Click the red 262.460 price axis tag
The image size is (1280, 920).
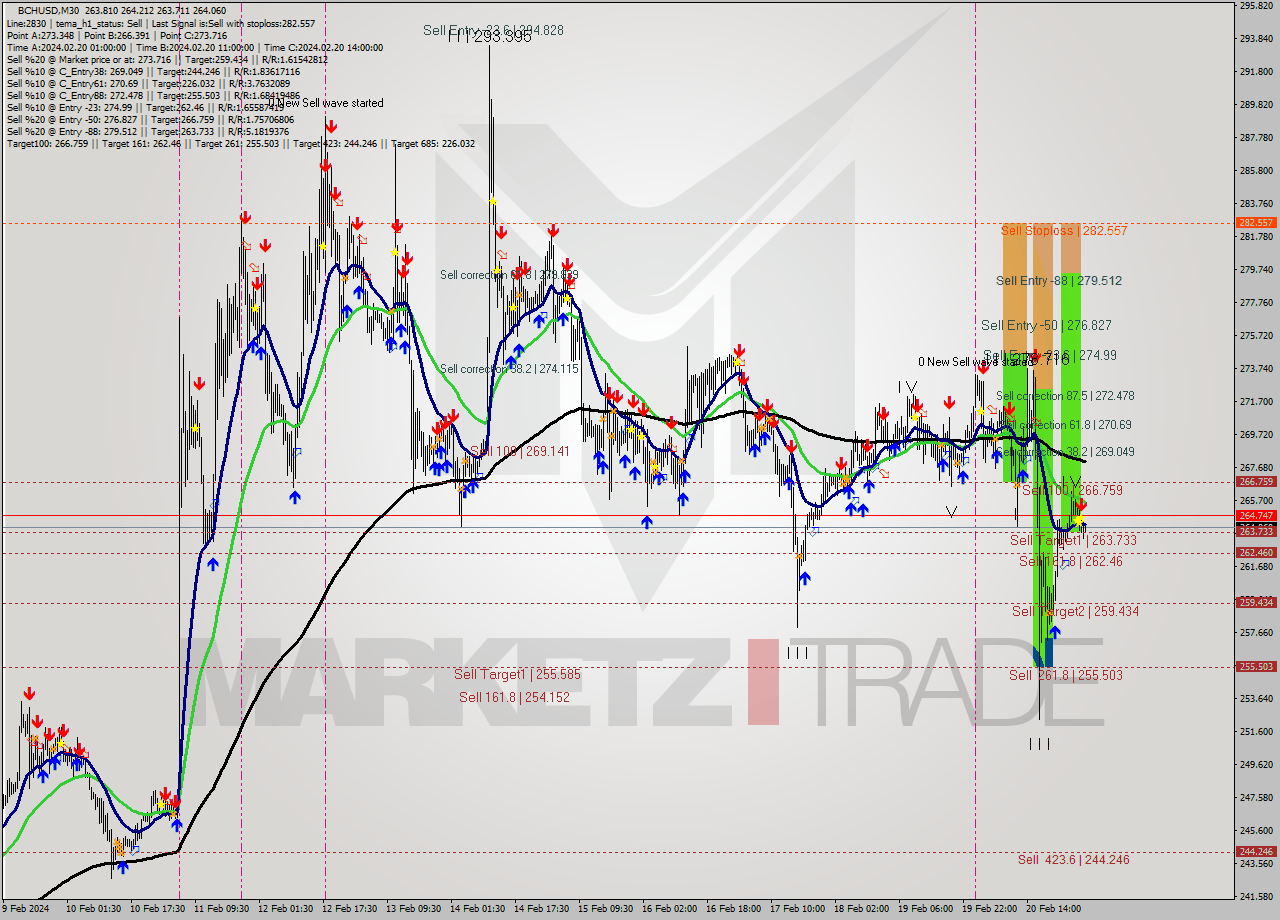[1256, 553]
